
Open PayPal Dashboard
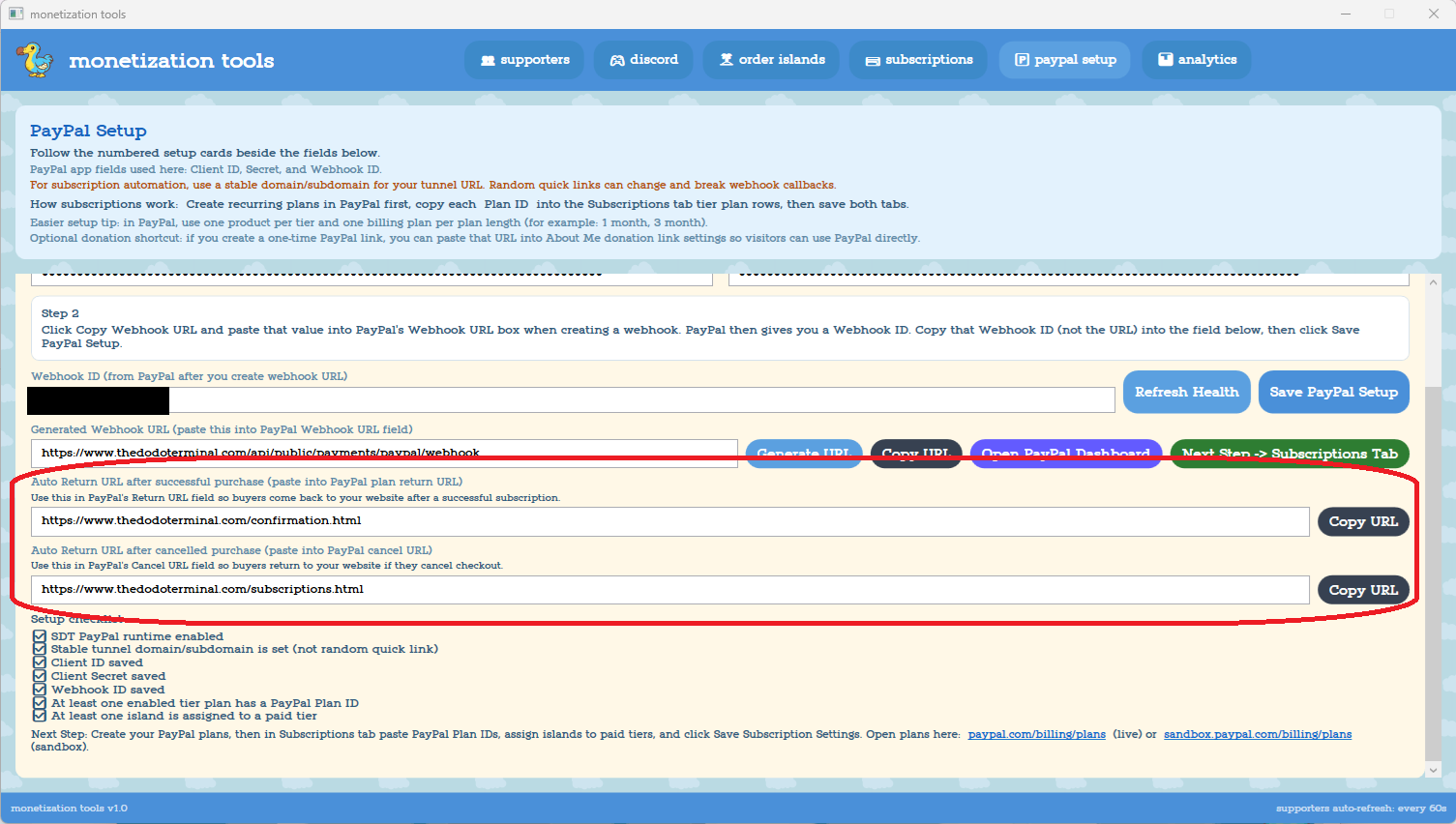click(x=1066, y=454)
